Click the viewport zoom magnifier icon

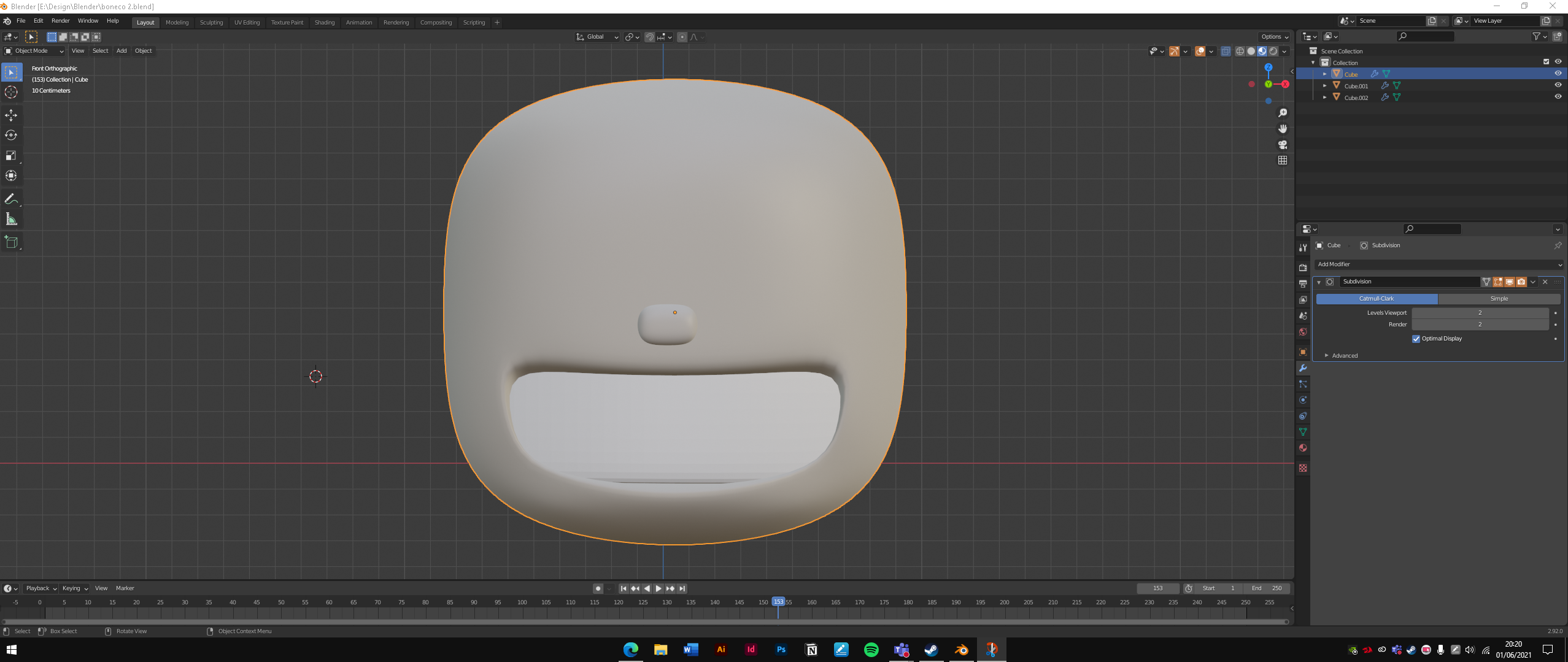(1283, 113)
